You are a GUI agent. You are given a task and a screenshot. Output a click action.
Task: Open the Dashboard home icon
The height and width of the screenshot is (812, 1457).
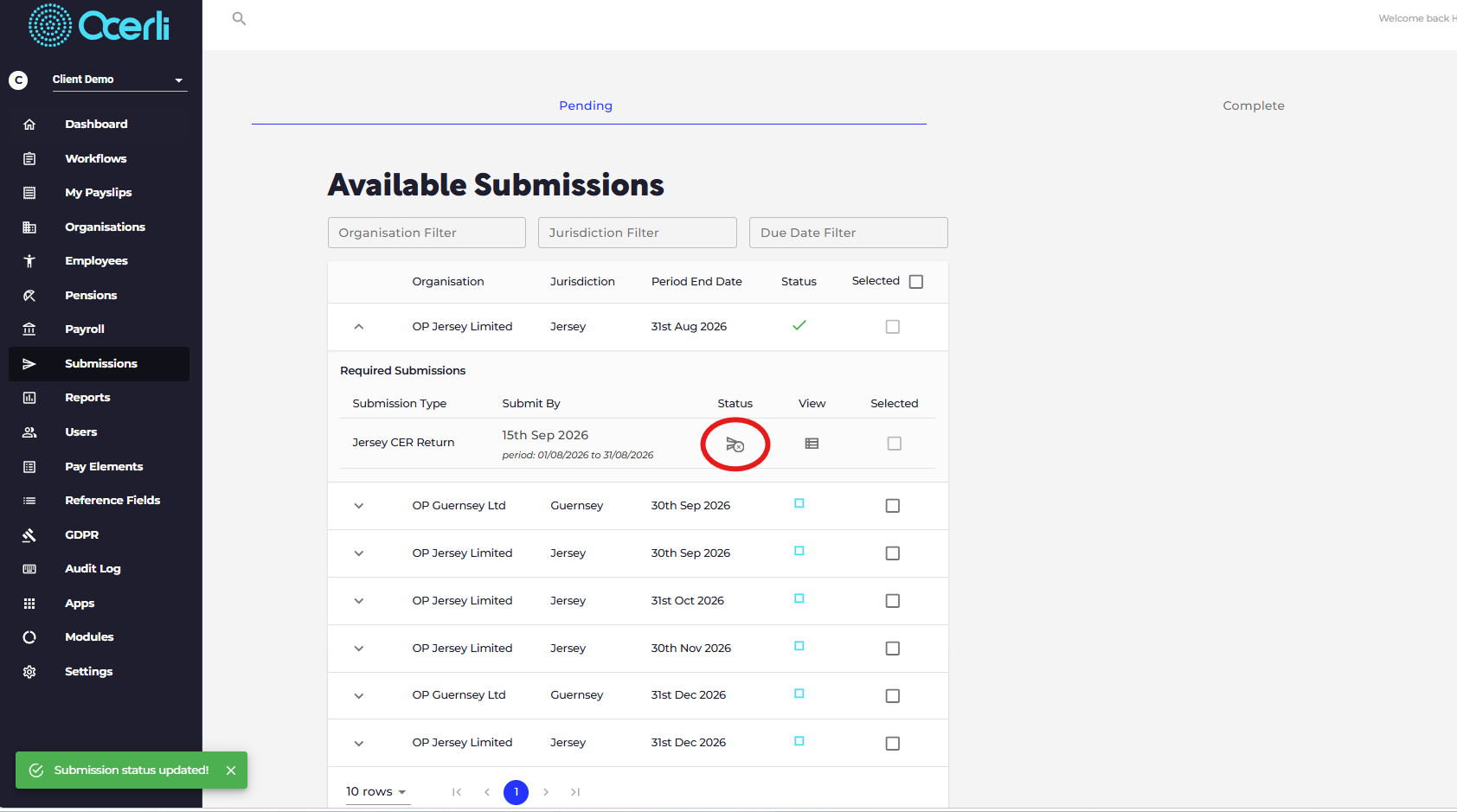coord(29,125)
